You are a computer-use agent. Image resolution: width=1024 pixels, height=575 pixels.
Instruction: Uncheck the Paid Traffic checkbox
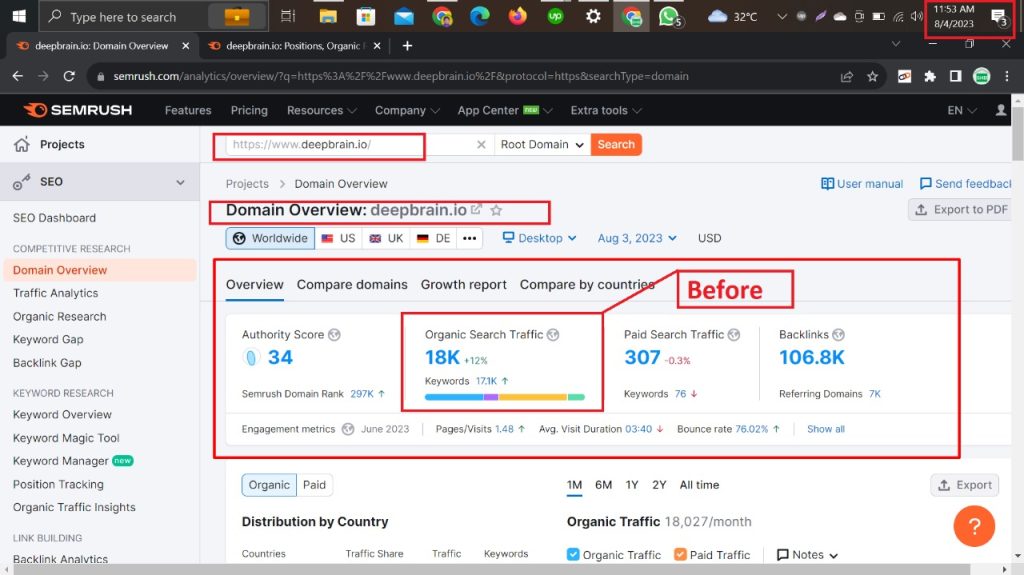pos(680,554)
